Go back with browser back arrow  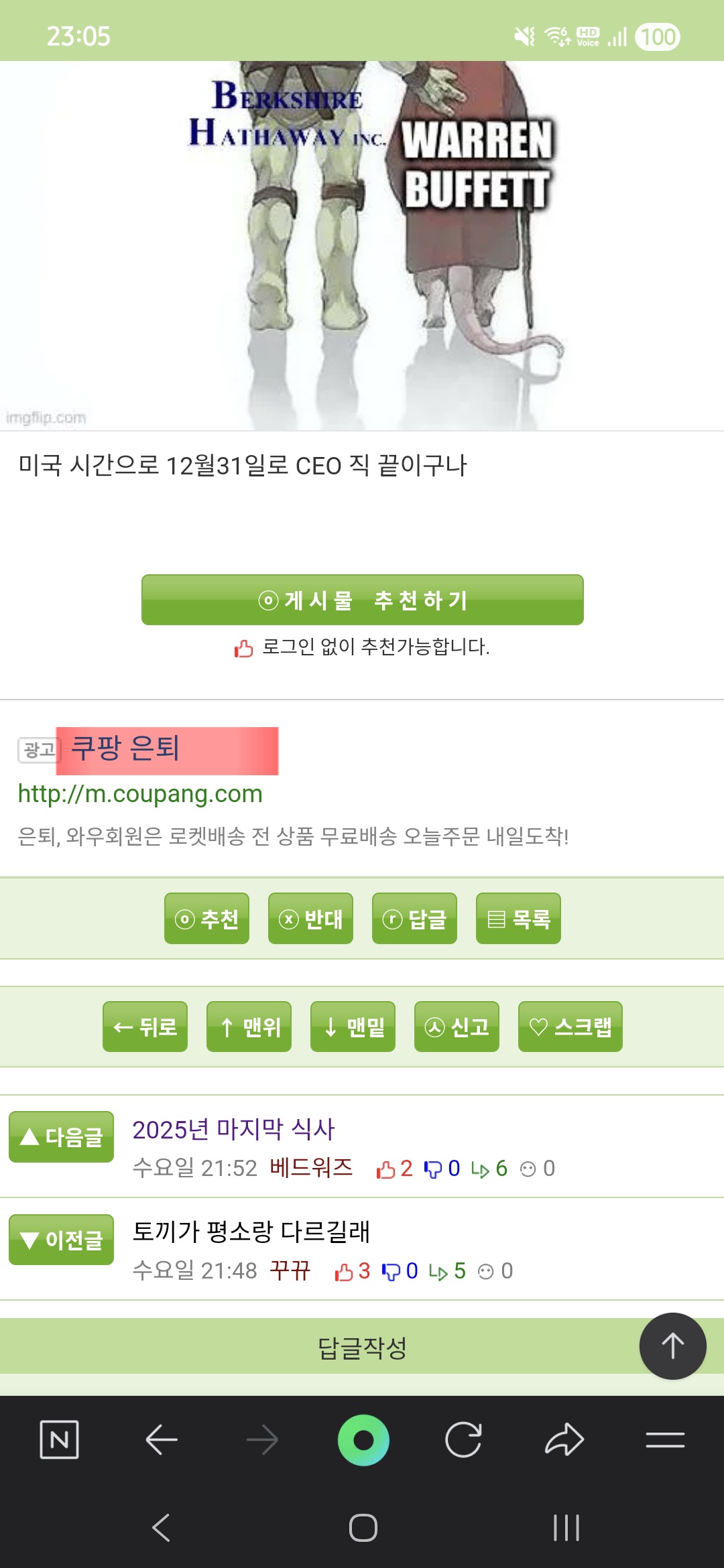[162, 1439]
